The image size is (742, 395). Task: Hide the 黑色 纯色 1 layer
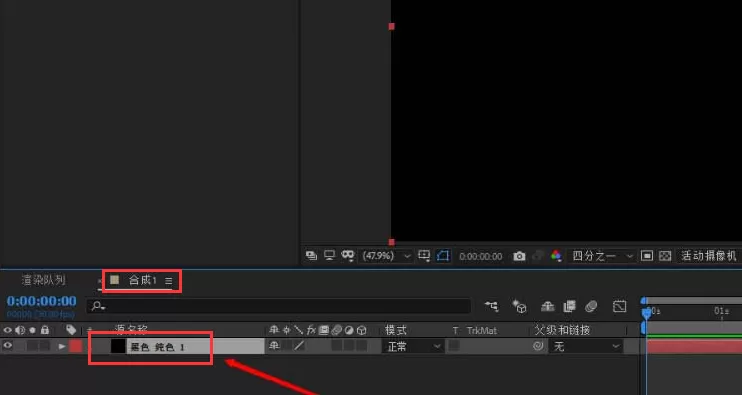(x=8, y=346)
